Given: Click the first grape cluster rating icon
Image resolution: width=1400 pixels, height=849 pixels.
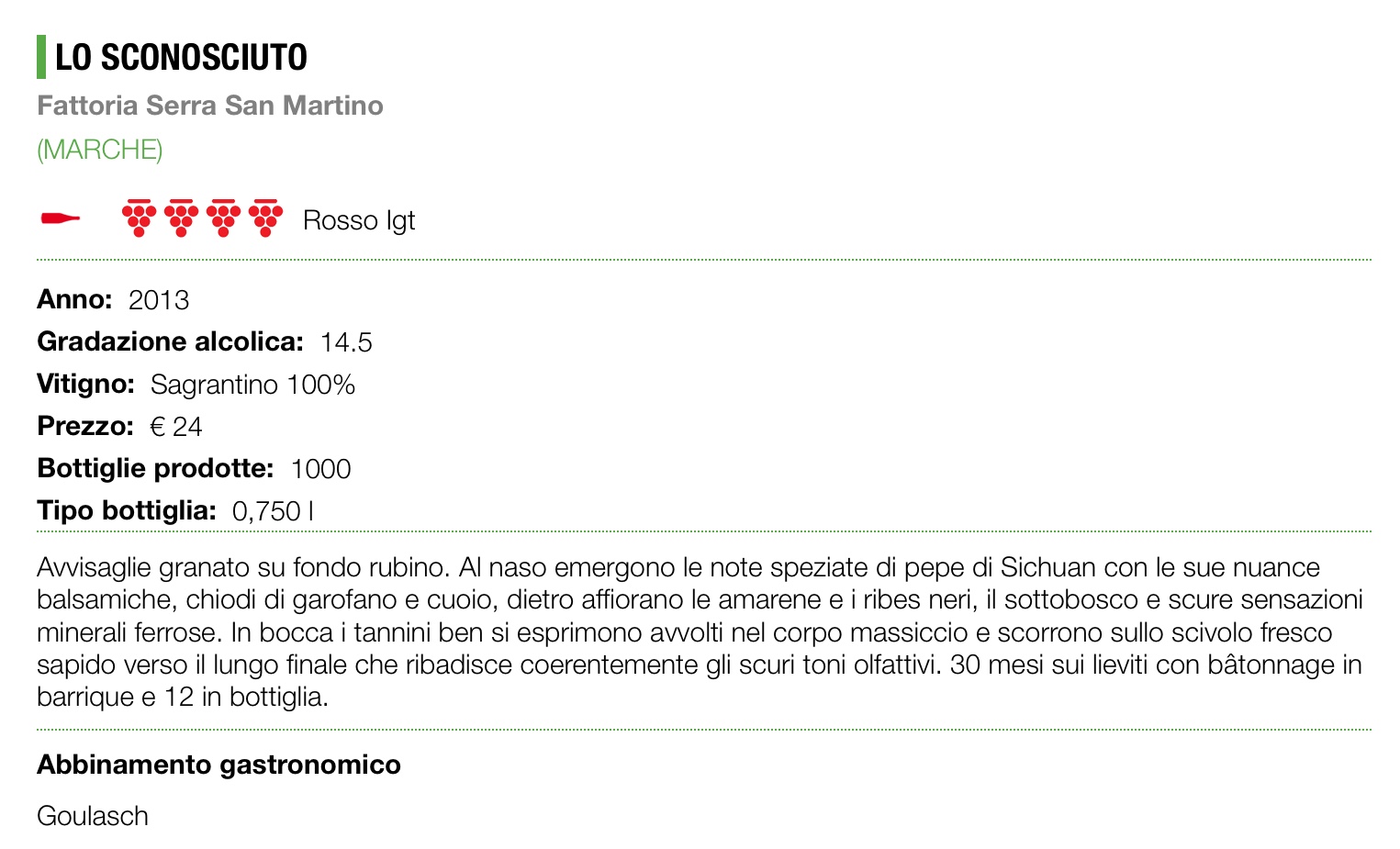Looking at the screenshot, I should 140,218.
